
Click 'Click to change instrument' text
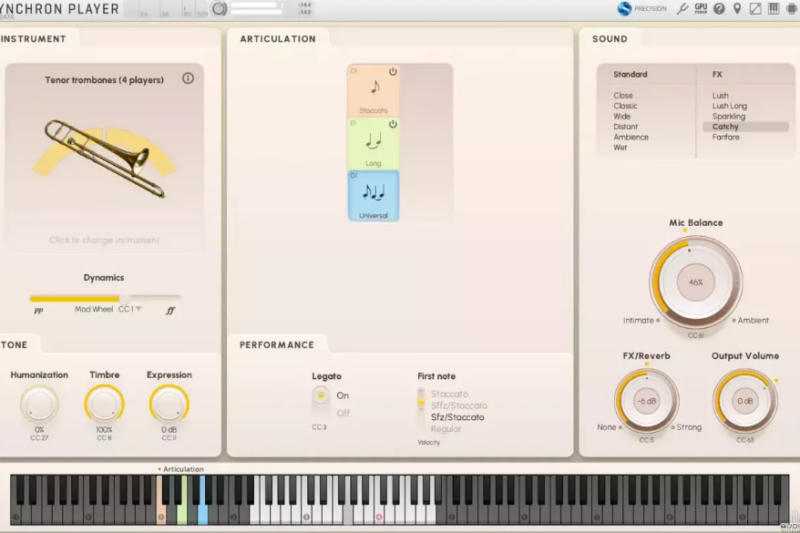[104, 240]
